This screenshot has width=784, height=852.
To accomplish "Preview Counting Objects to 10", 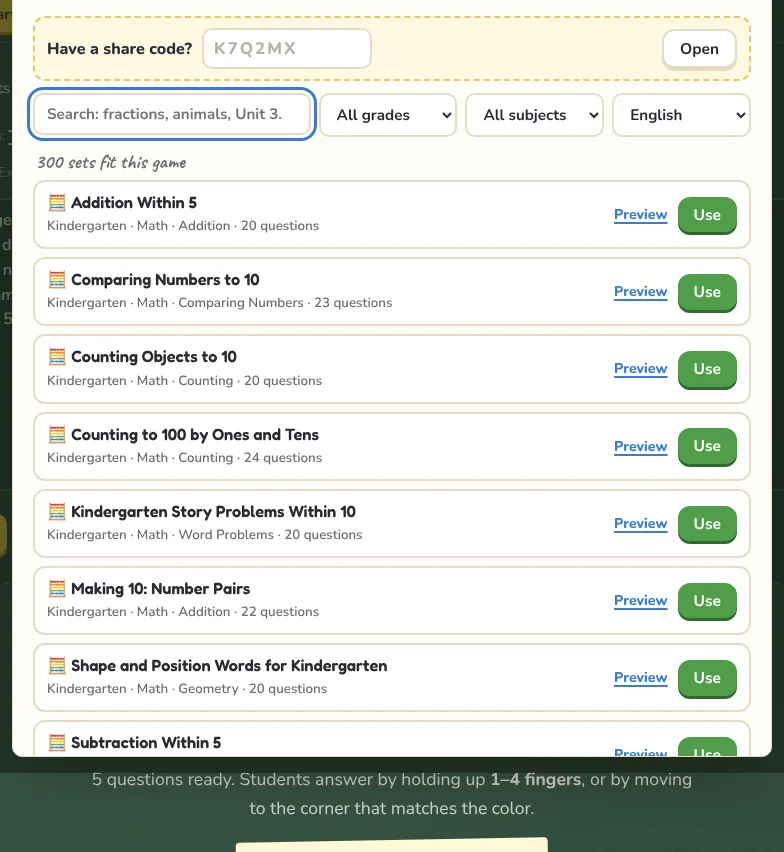I will [641, 369].
